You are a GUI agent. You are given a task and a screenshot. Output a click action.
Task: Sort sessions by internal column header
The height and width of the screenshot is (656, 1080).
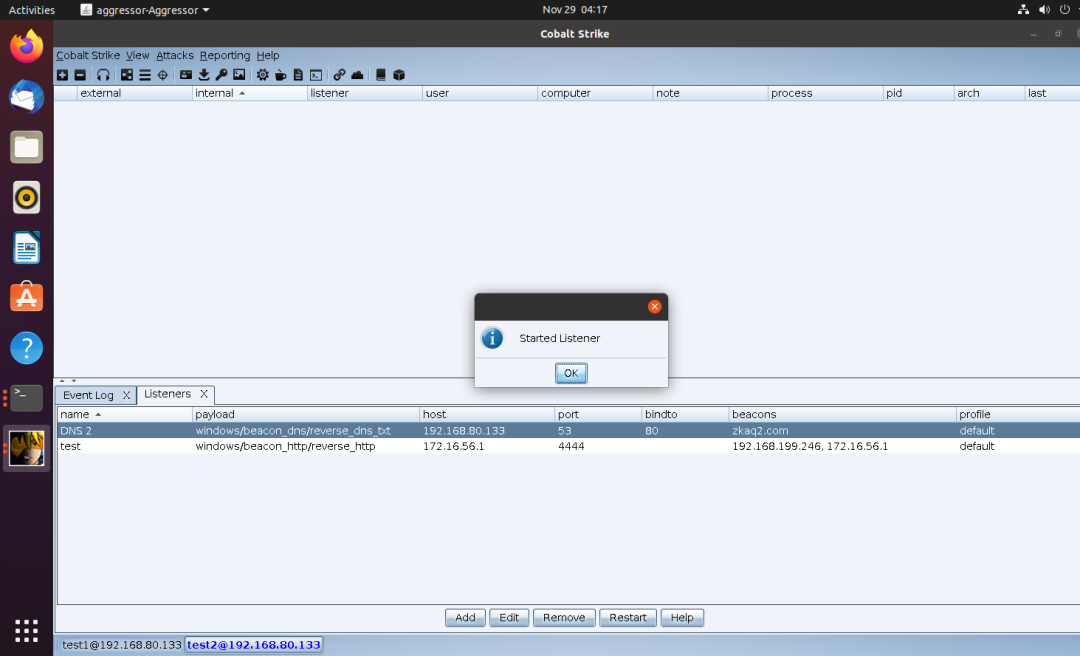click(249, 93)
